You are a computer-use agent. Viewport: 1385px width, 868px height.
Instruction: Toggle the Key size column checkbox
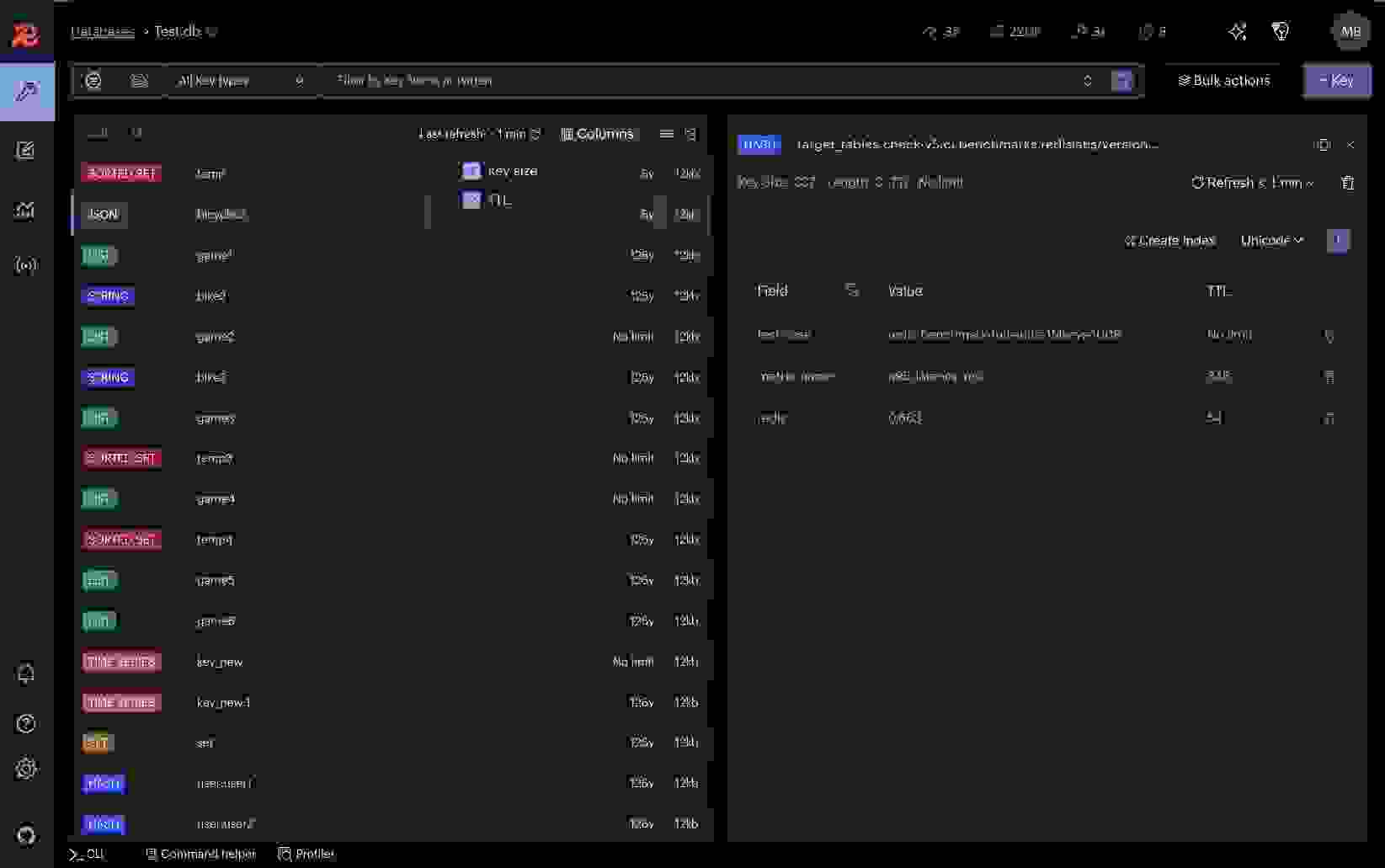(x=471, y=171)
